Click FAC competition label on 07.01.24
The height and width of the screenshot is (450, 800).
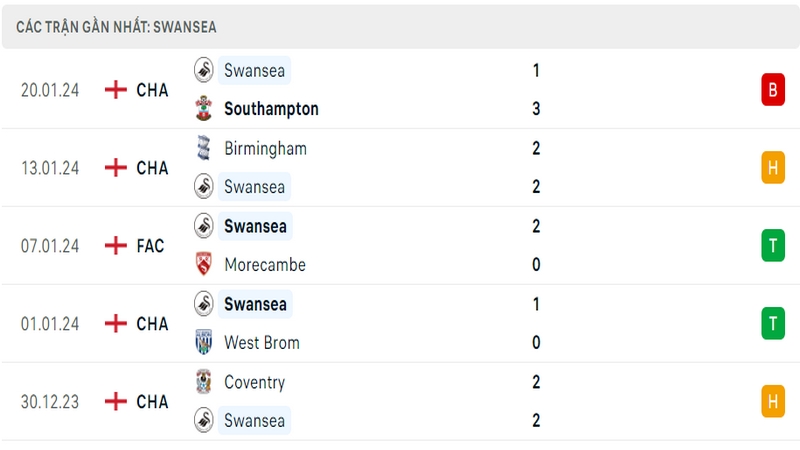click(x=150, y=246)
